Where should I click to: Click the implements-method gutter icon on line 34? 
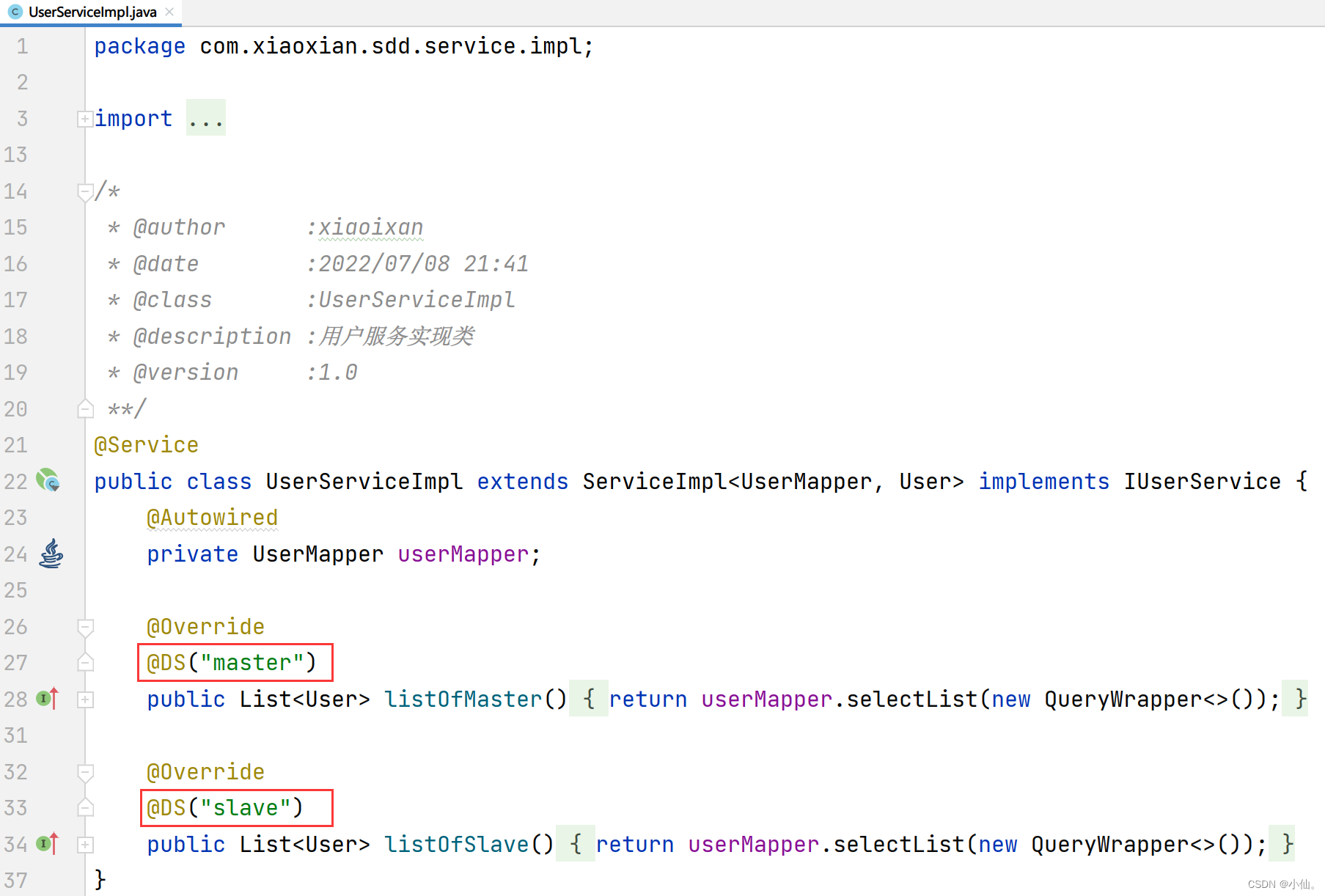coord(48,844)
